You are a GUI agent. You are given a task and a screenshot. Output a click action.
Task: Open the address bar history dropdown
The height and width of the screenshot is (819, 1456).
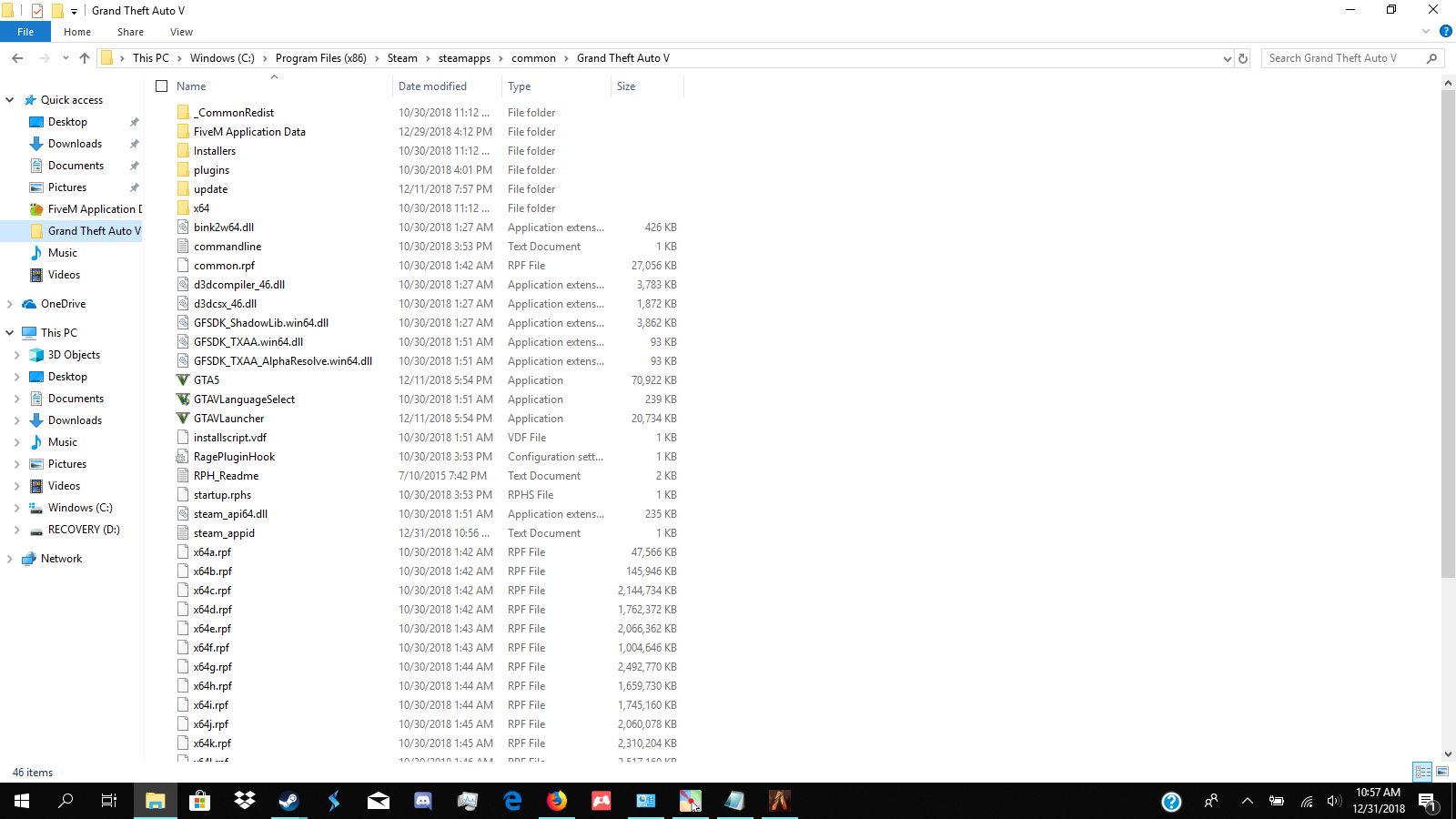(x=1227, y=58)
